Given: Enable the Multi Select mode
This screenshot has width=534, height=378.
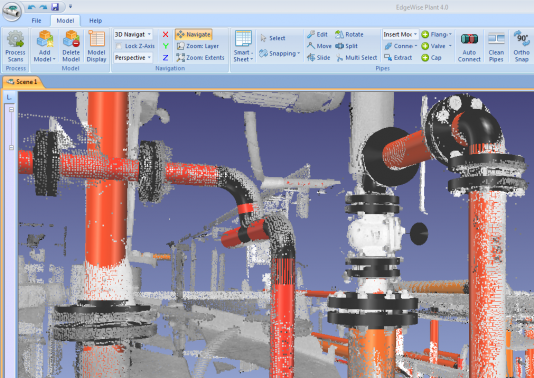Looking at the screenshot, I should tap(357, 58).
